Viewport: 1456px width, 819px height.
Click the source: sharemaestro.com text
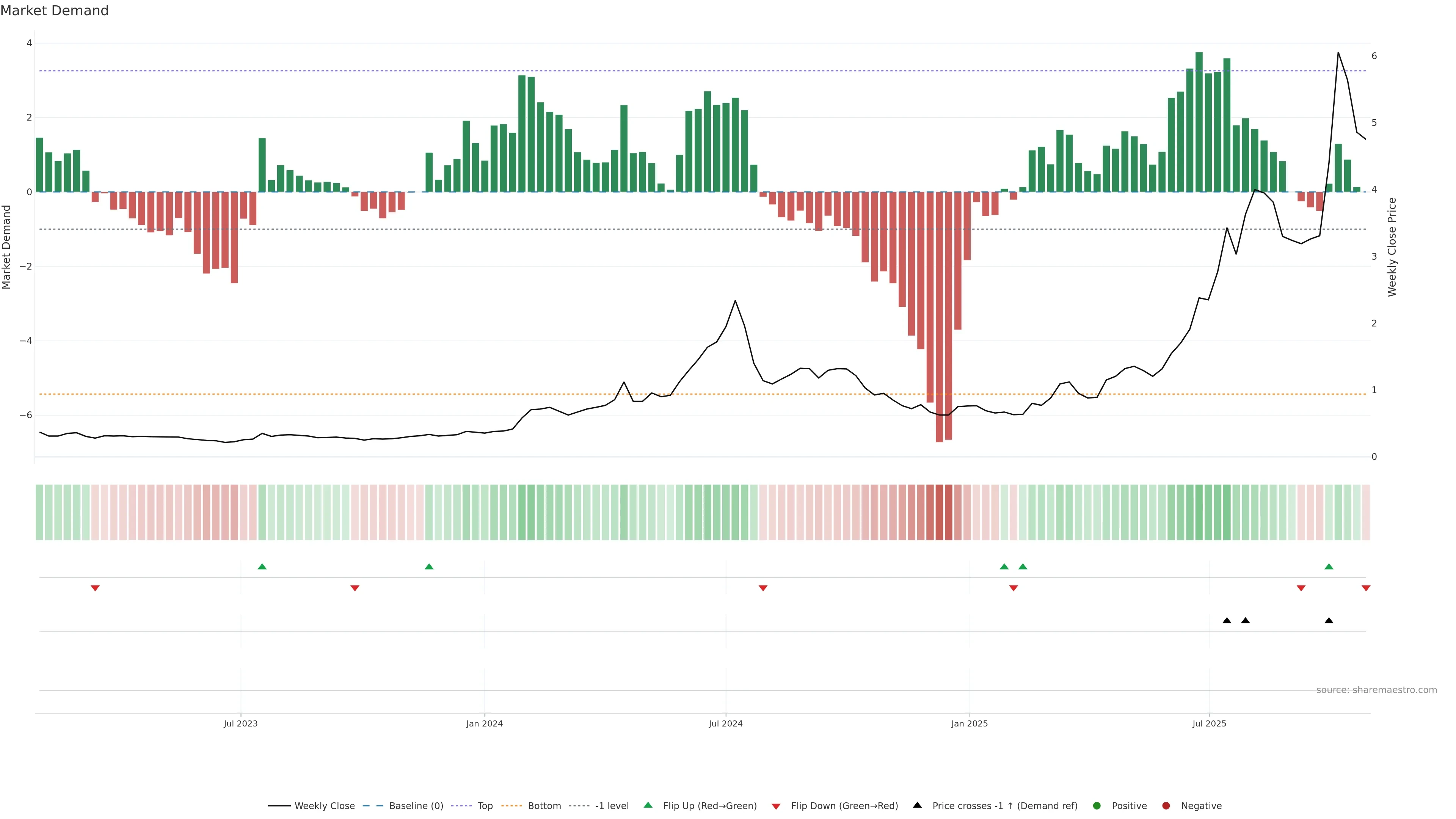tap(1376, 690)
